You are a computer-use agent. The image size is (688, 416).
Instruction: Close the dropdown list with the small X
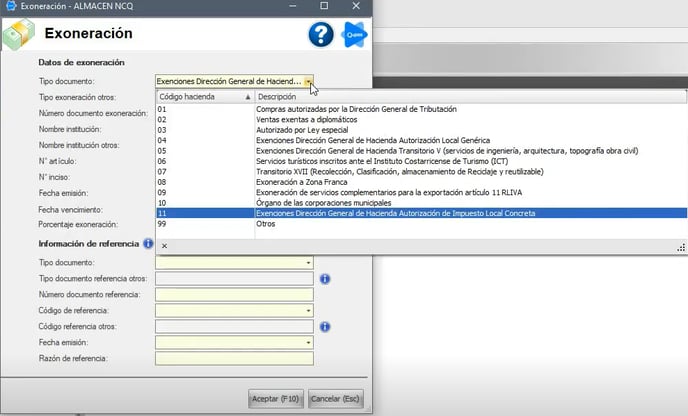click(164, 246)
